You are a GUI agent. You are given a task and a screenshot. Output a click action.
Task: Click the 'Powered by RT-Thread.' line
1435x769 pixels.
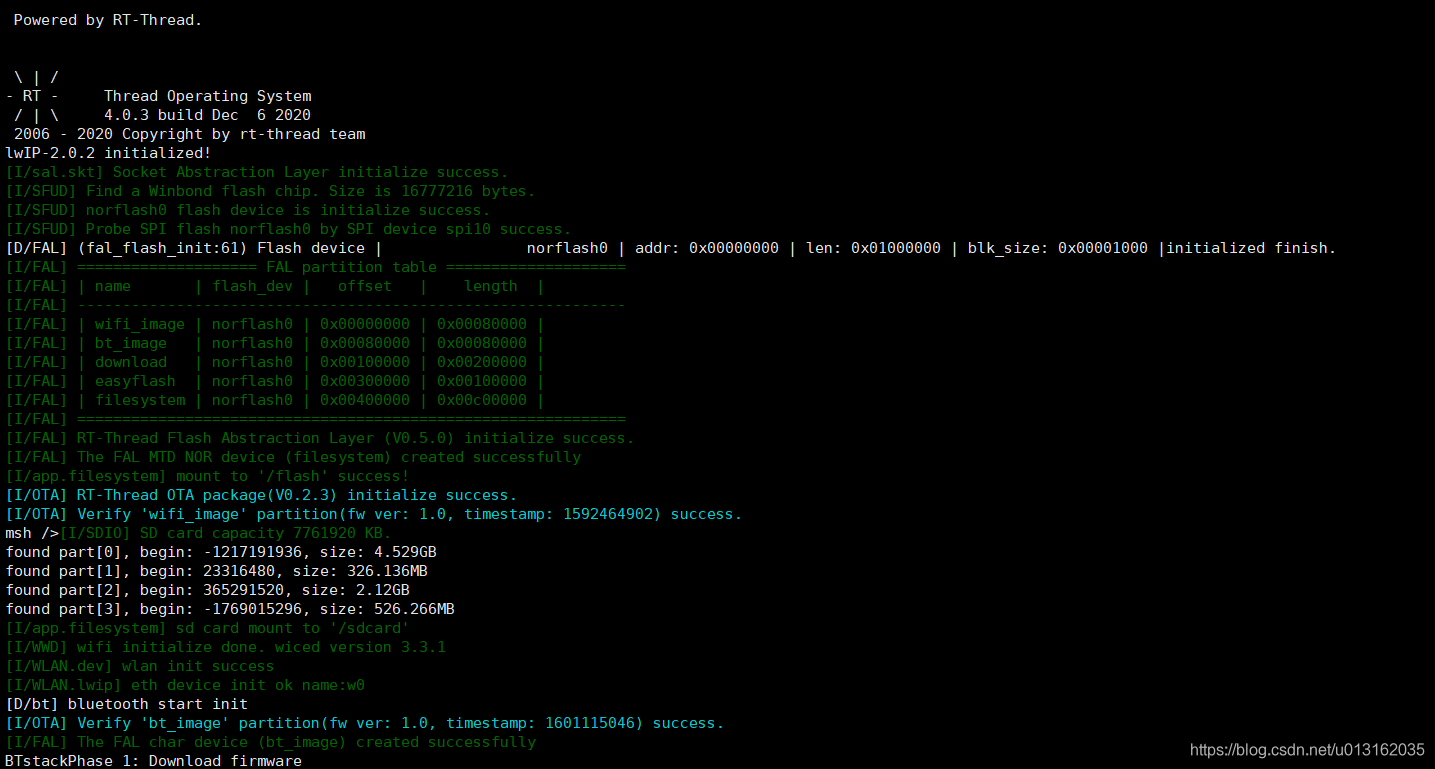108,20
